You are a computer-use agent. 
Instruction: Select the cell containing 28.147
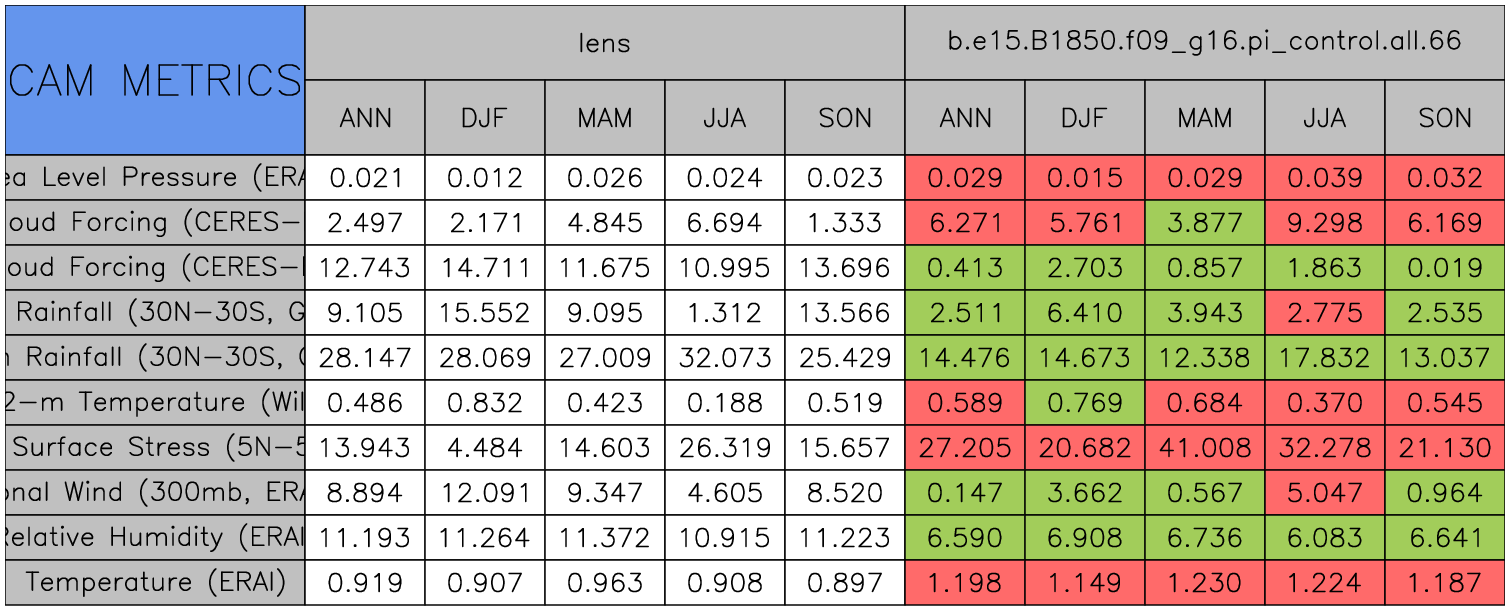pos(365,357)
